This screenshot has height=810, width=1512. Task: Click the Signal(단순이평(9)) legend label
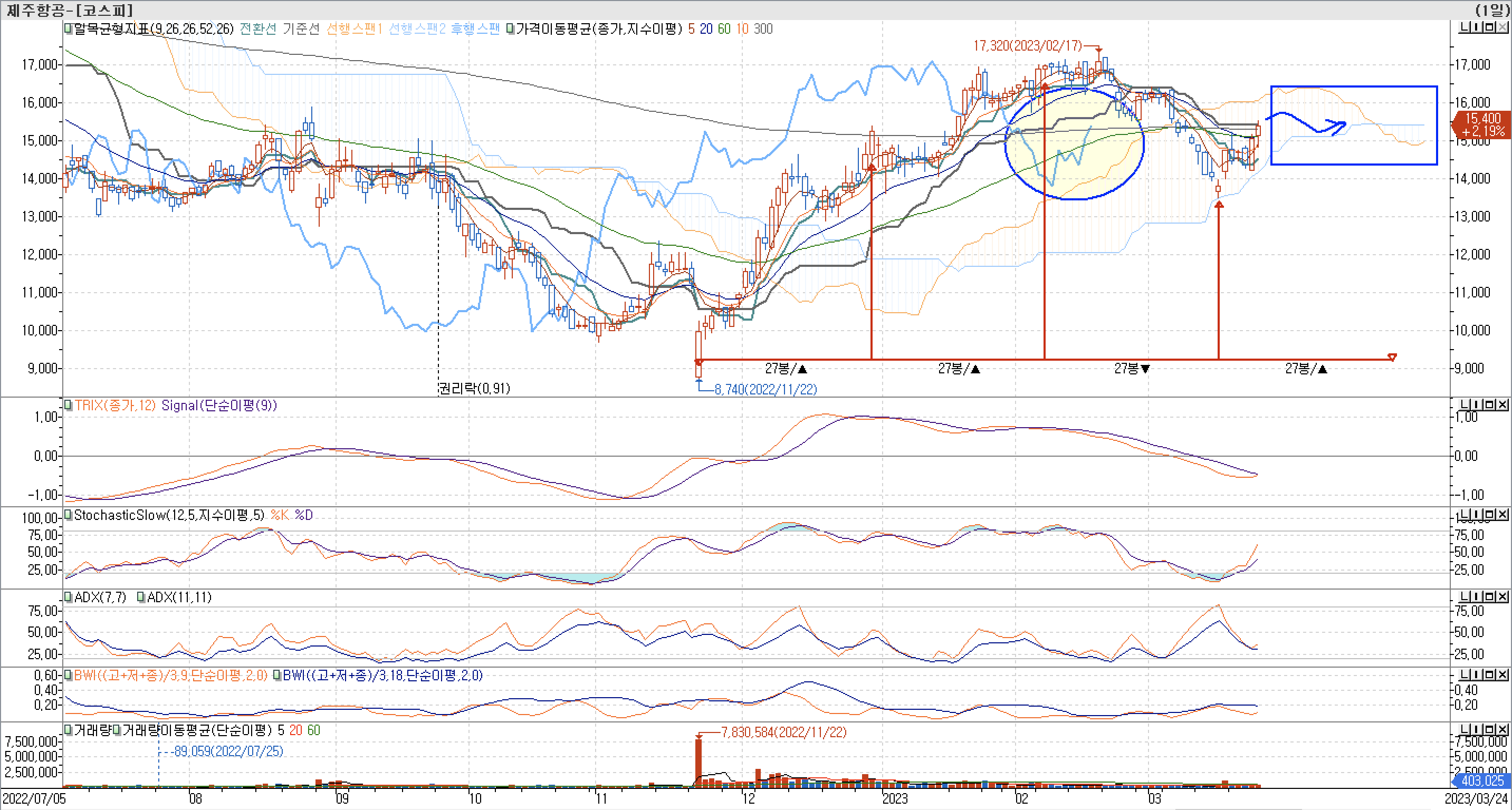pyautogui.click(x=219, y=406)
